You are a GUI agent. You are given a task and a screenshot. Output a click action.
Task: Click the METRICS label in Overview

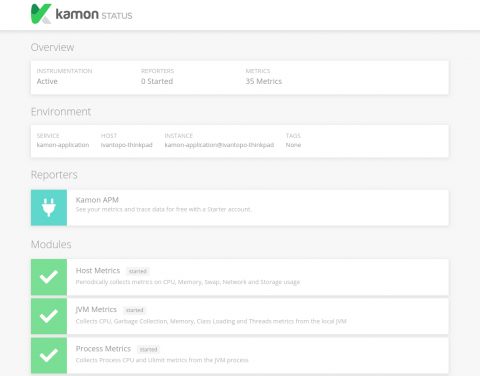click(x=258, y=71)
